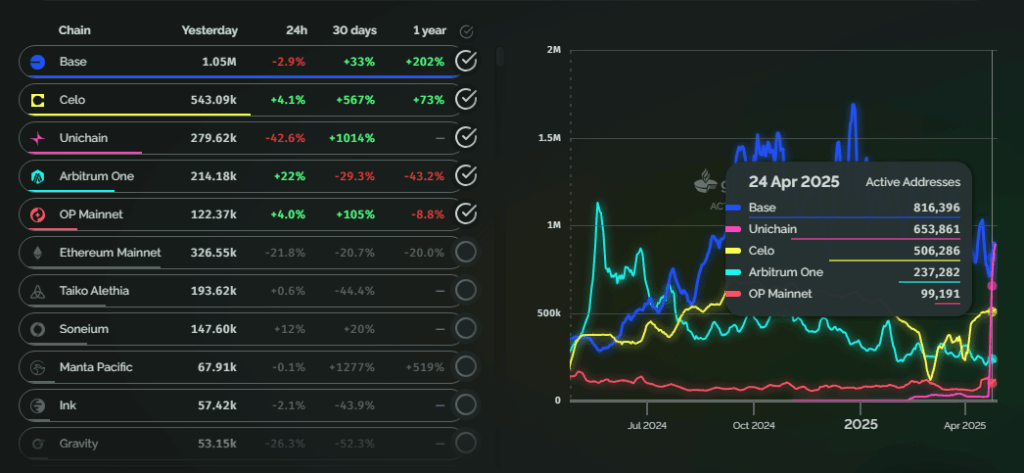
Task: Click the Base chain logo icon
Action: [38, 62]
